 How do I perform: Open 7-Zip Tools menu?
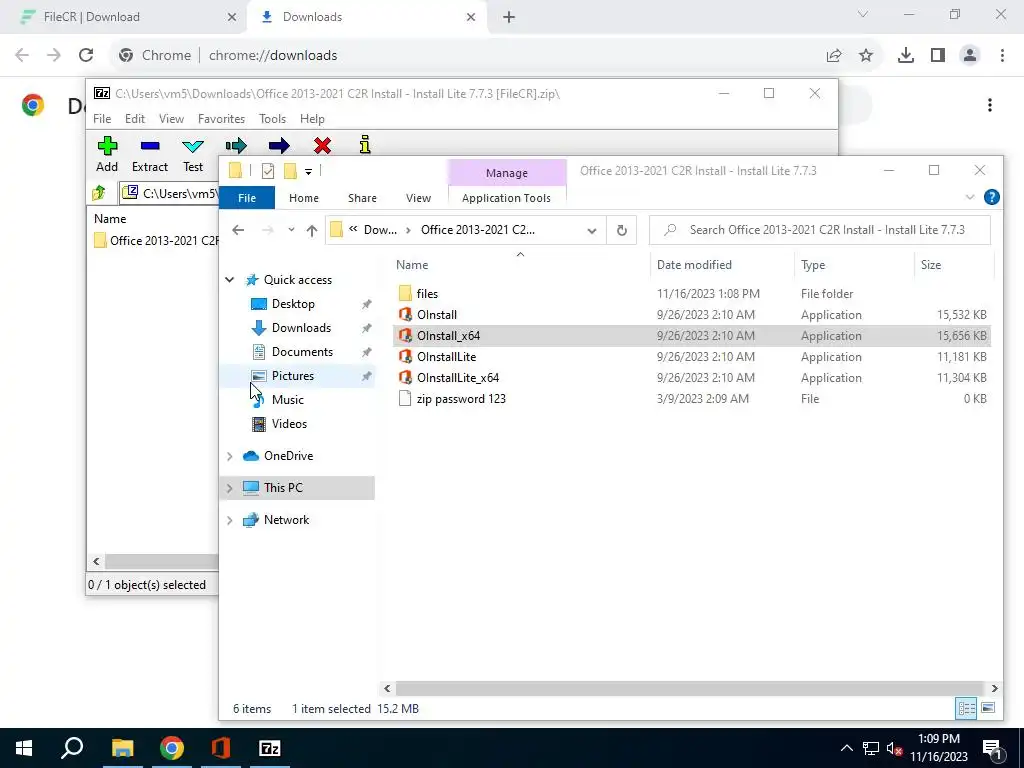click(x=272, y=119)
